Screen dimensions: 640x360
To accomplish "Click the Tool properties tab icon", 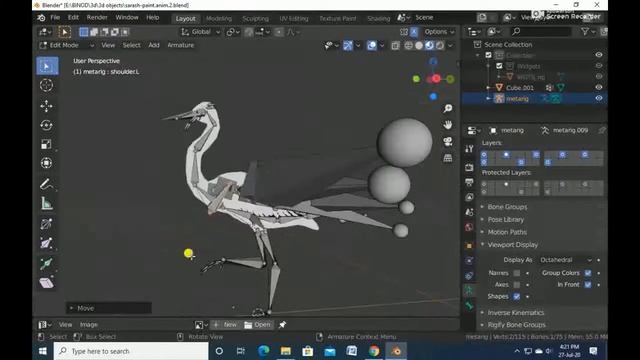I will (x=469, y=149).
